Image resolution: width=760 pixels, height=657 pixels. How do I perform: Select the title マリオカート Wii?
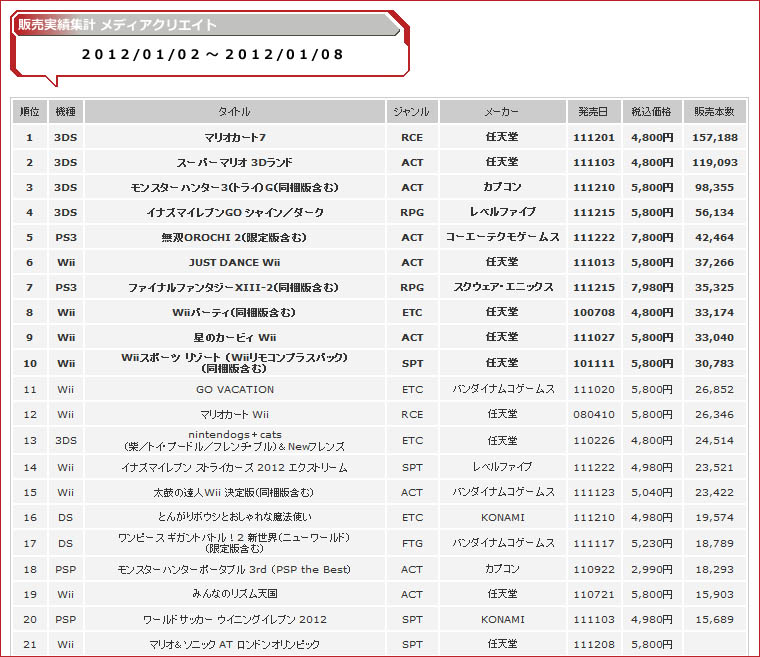coord(235,415)
